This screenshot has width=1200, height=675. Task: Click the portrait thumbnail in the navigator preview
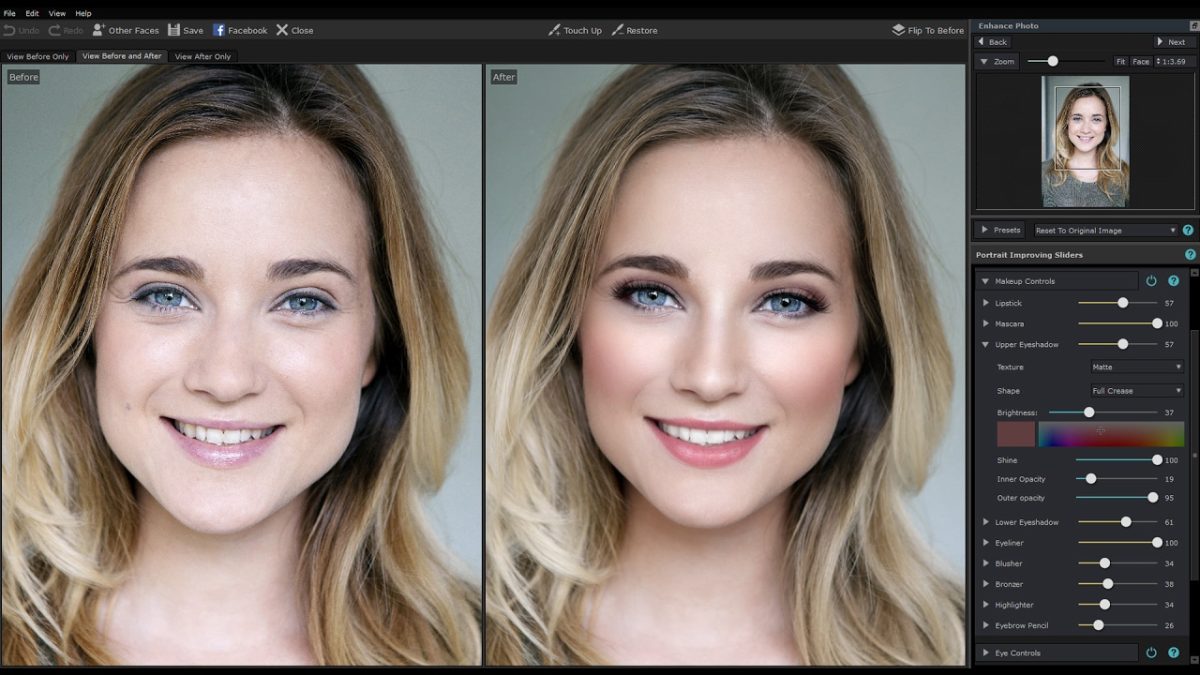[x=1085, y=141]
